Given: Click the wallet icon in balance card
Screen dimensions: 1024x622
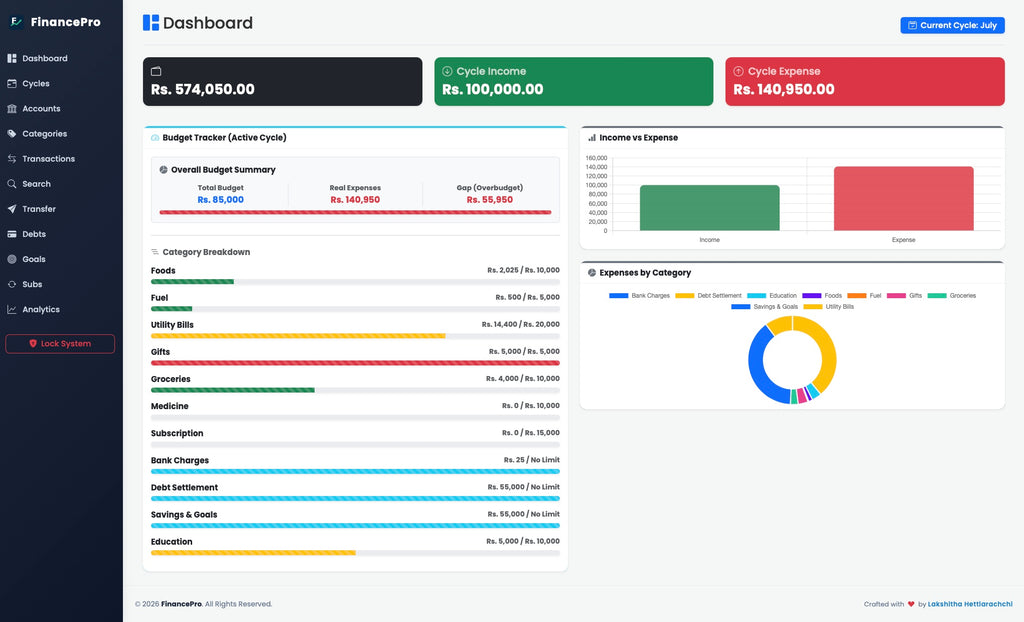Looking at the screenshot, I should coord(156,71).
